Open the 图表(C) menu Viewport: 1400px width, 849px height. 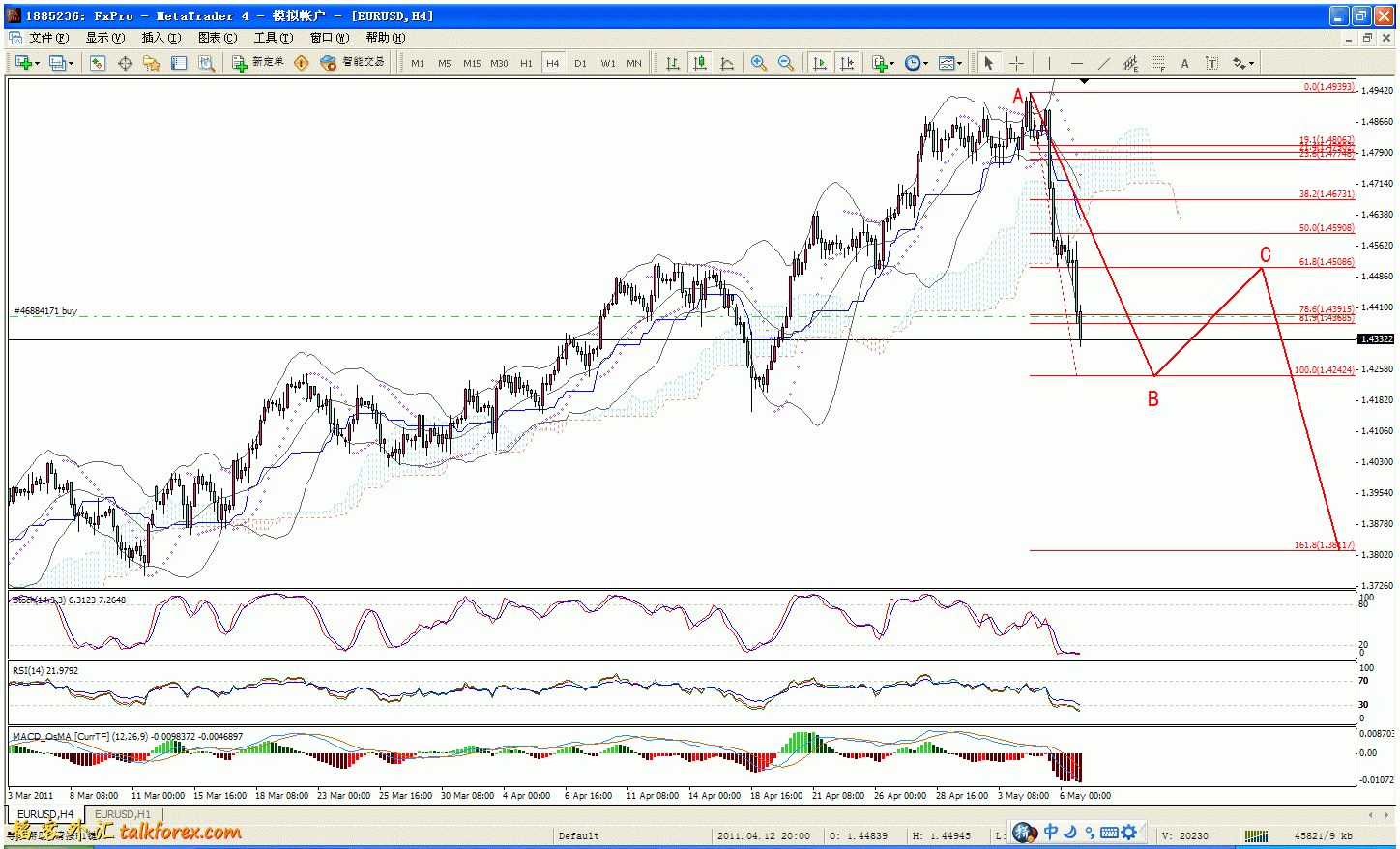tap(218, 38)
